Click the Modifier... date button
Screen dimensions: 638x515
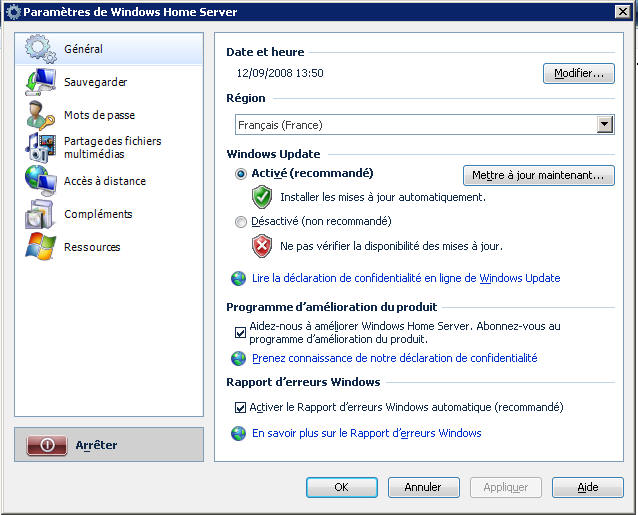(579, 73)
